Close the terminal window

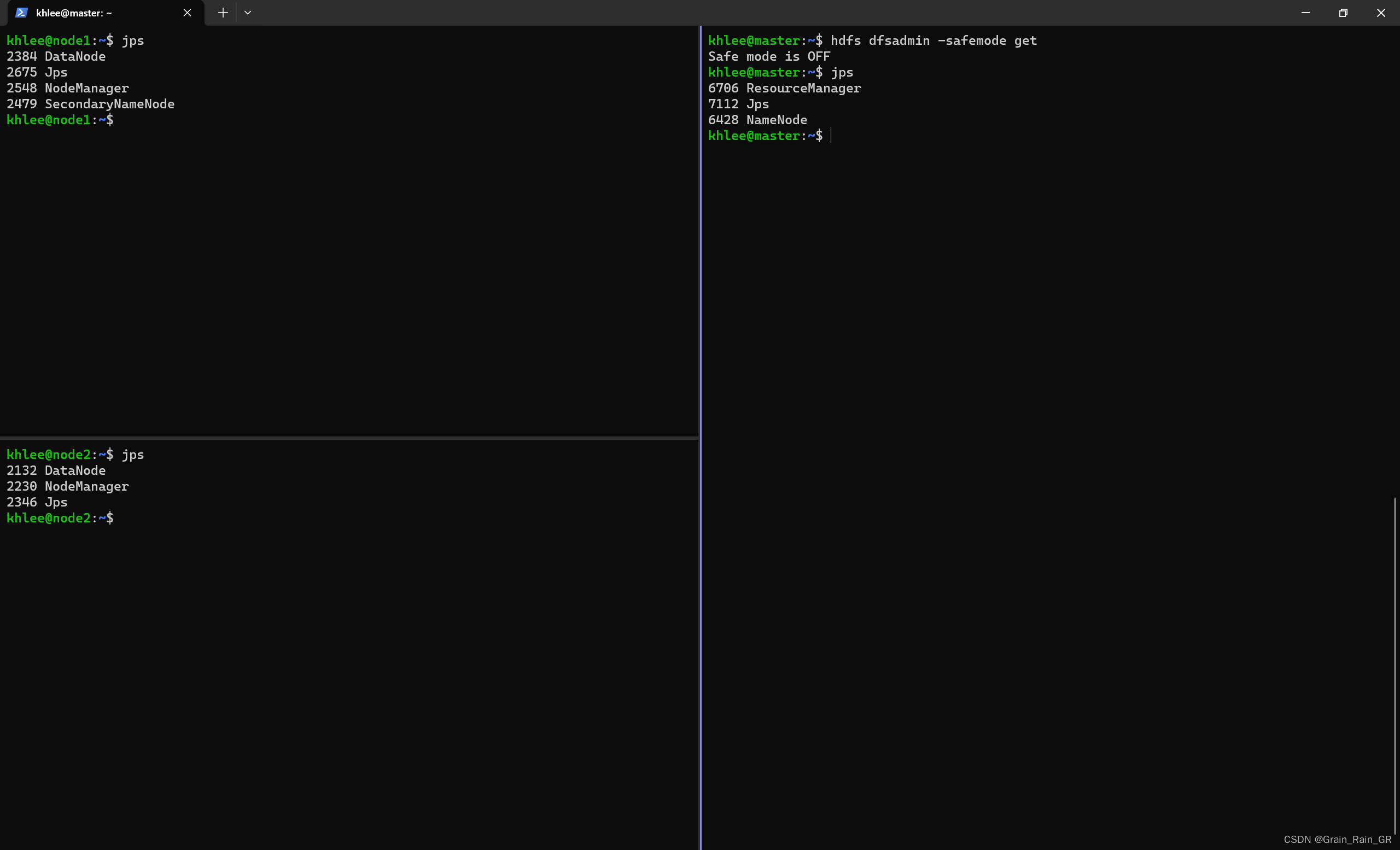[x=1381, y=13]
